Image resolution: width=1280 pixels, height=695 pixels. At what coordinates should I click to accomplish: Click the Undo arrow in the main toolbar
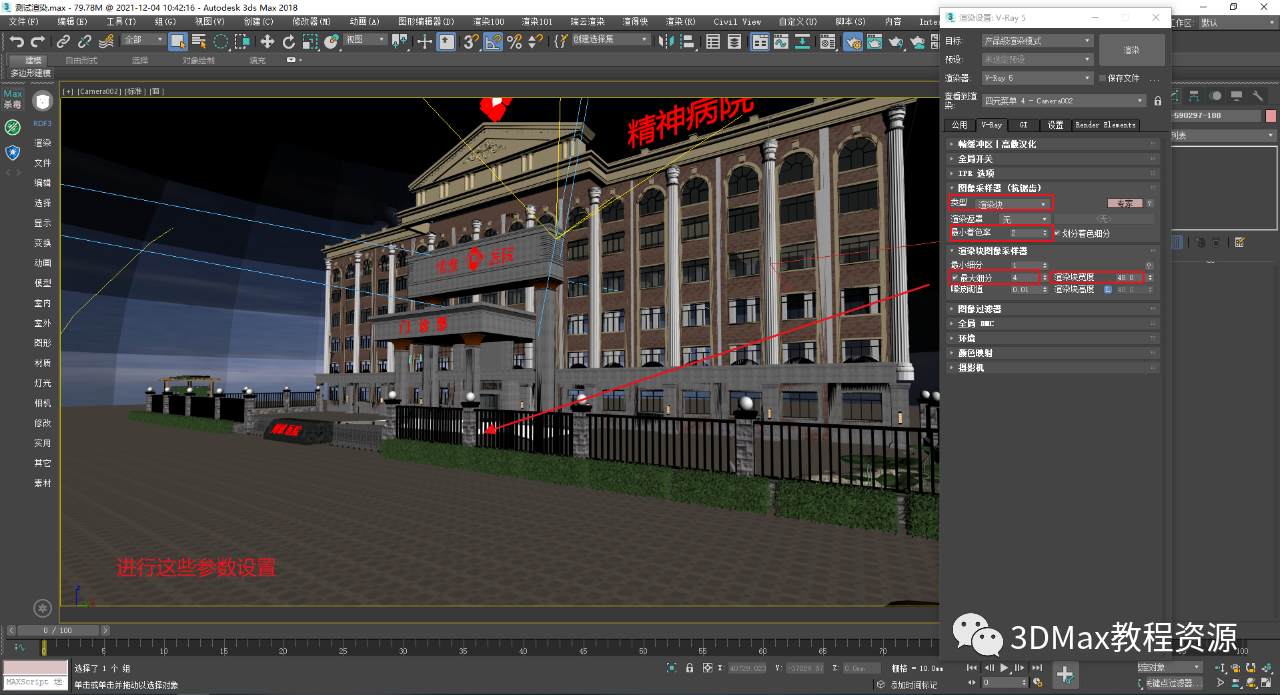(16, 42)
